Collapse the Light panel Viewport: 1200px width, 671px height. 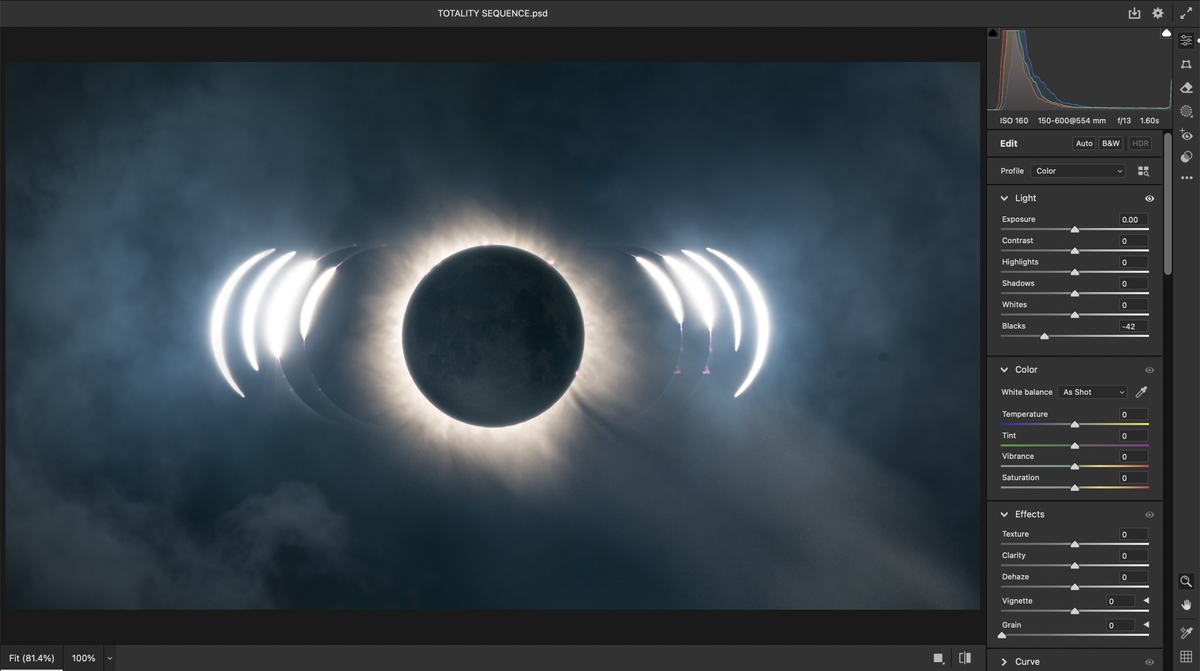pyautogui.click(x=1004, y=198)
